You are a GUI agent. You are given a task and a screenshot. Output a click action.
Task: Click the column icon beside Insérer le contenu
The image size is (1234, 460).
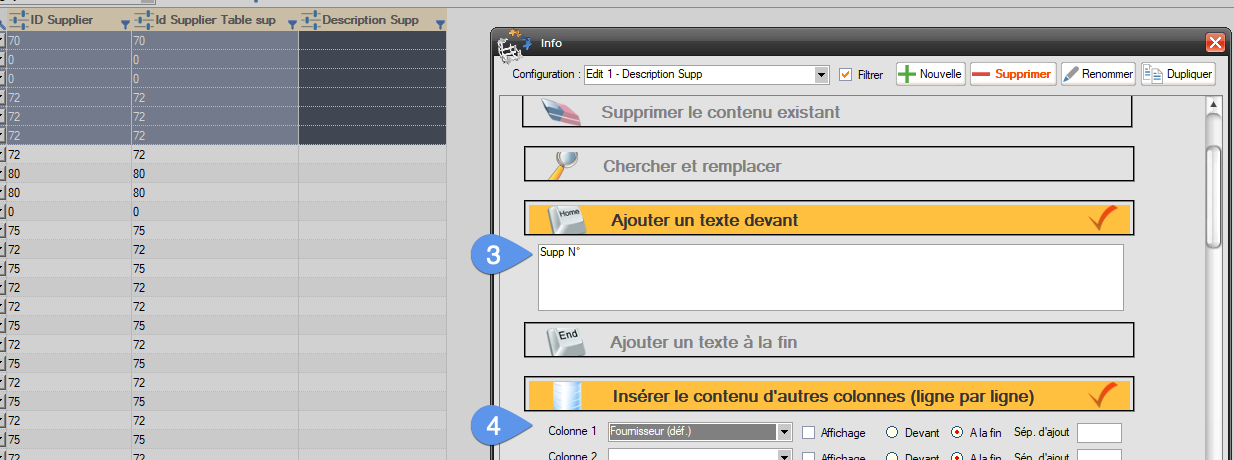pos(566,394)
